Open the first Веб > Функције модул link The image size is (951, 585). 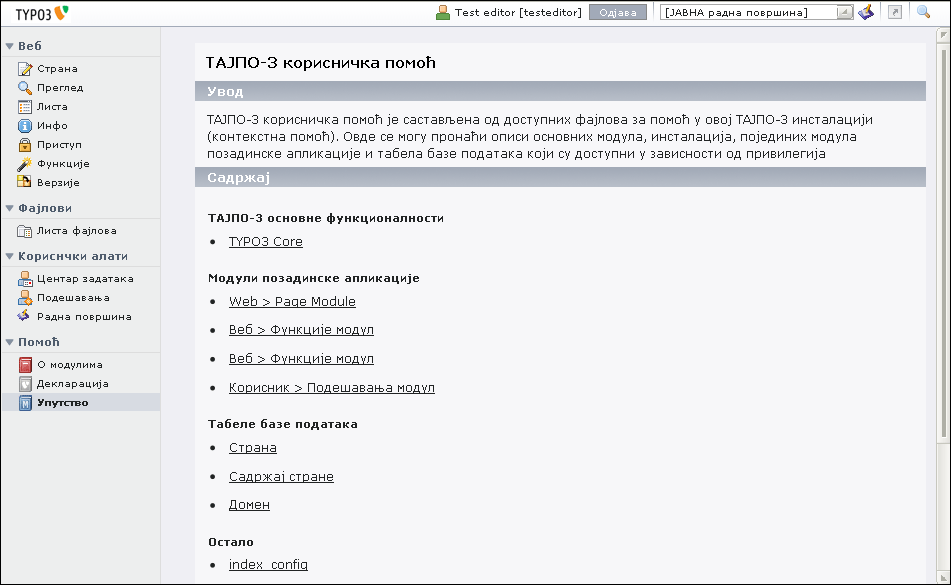[301, 330]
